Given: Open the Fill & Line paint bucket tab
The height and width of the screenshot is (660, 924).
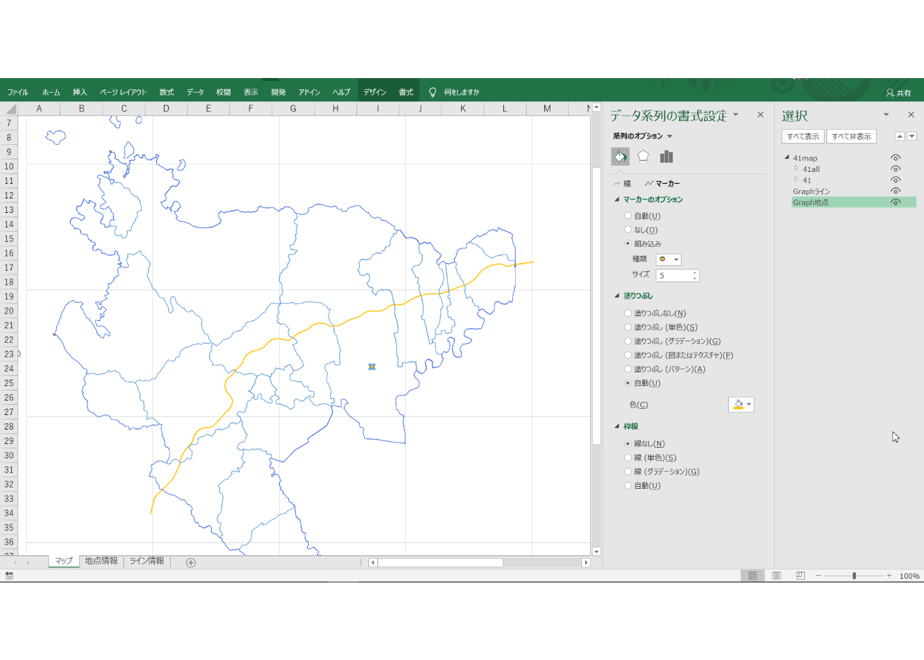Looking at the screenshot, I should click(620, 156).
